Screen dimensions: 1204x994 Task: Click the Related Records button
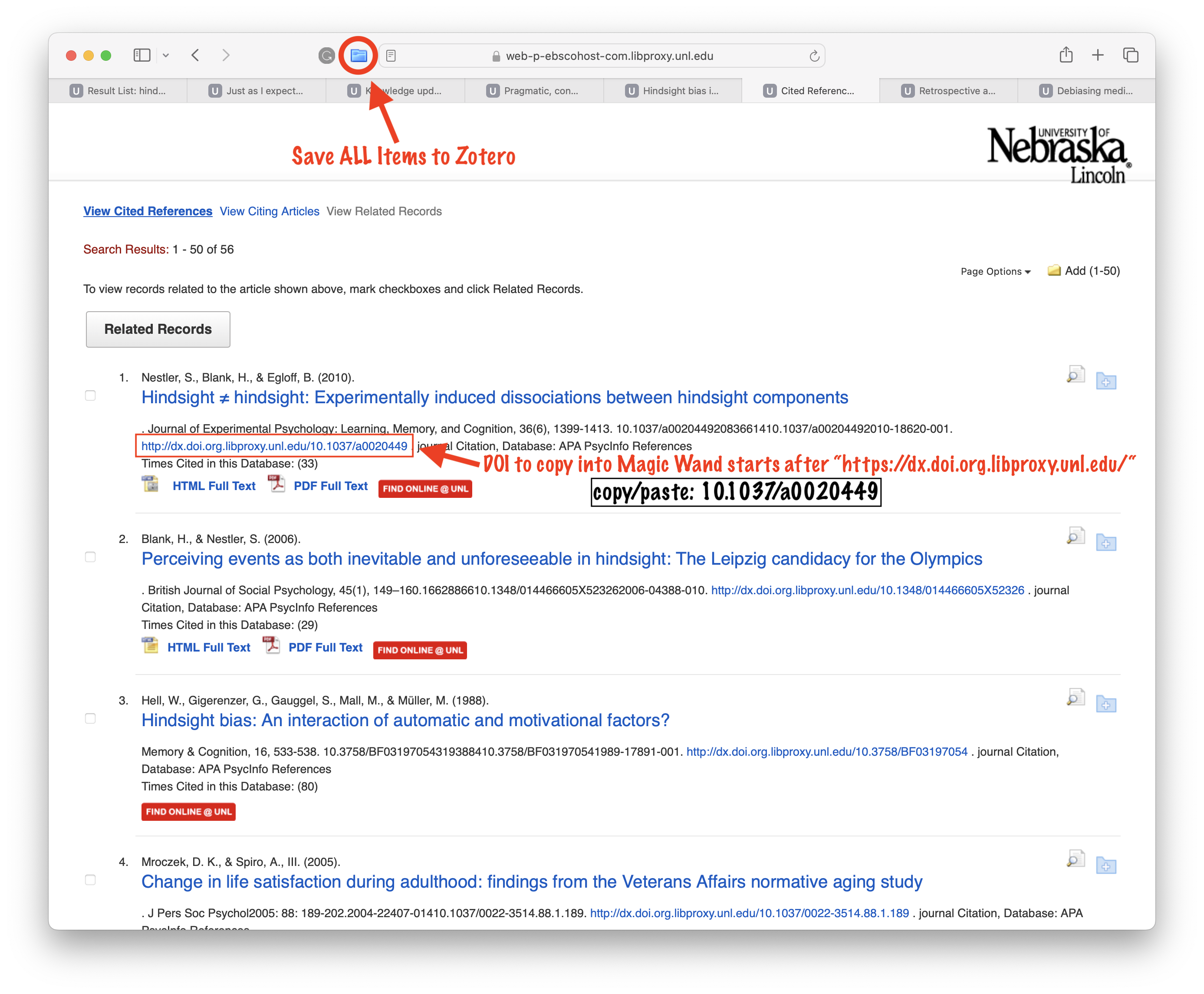158,329
